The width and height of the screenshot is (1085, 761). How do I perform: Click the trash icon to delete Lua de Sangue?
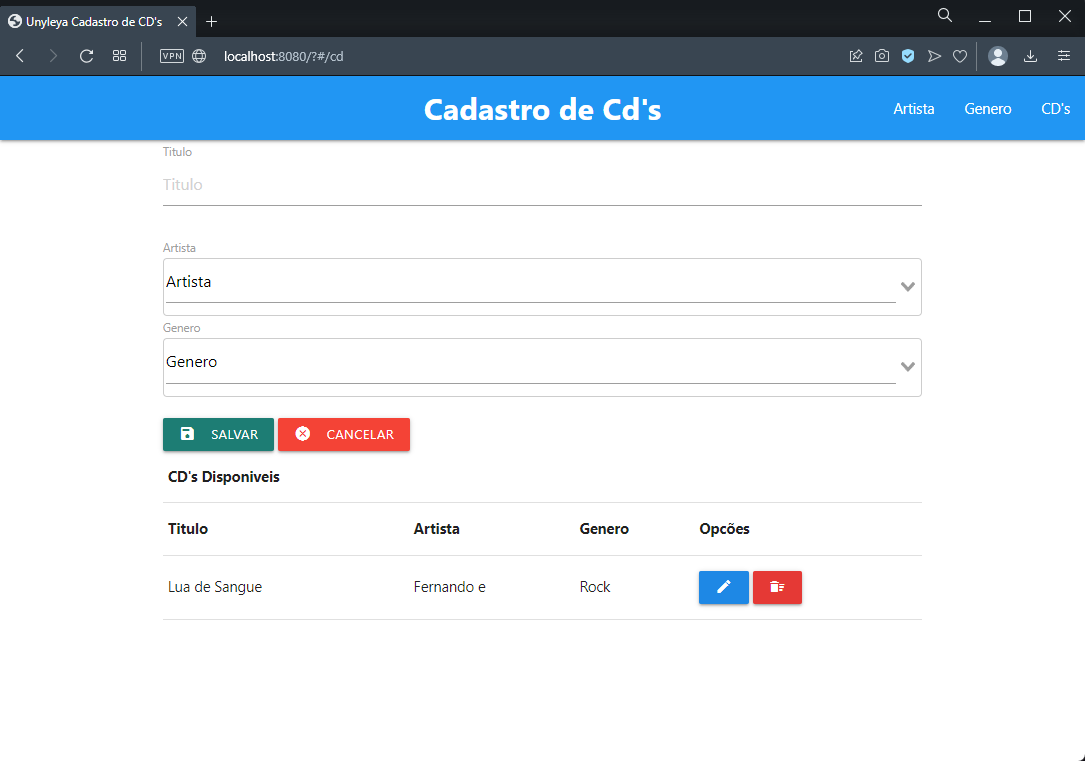click(x=777, y=587)
